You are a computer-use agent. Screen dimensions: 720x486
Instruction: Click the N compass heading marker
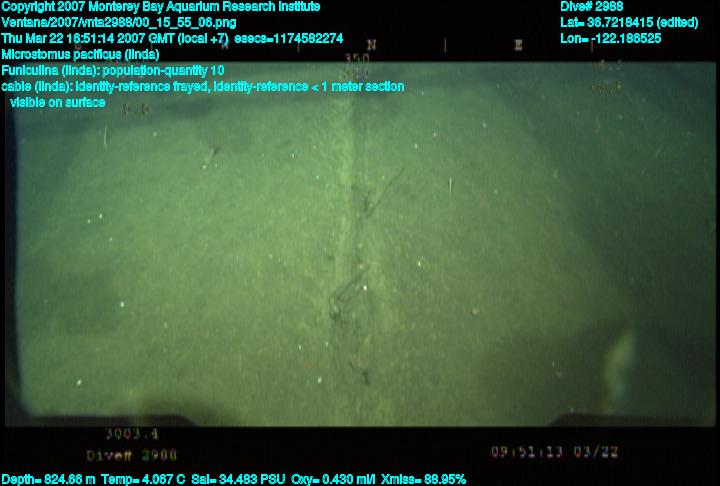pos(371,45)
